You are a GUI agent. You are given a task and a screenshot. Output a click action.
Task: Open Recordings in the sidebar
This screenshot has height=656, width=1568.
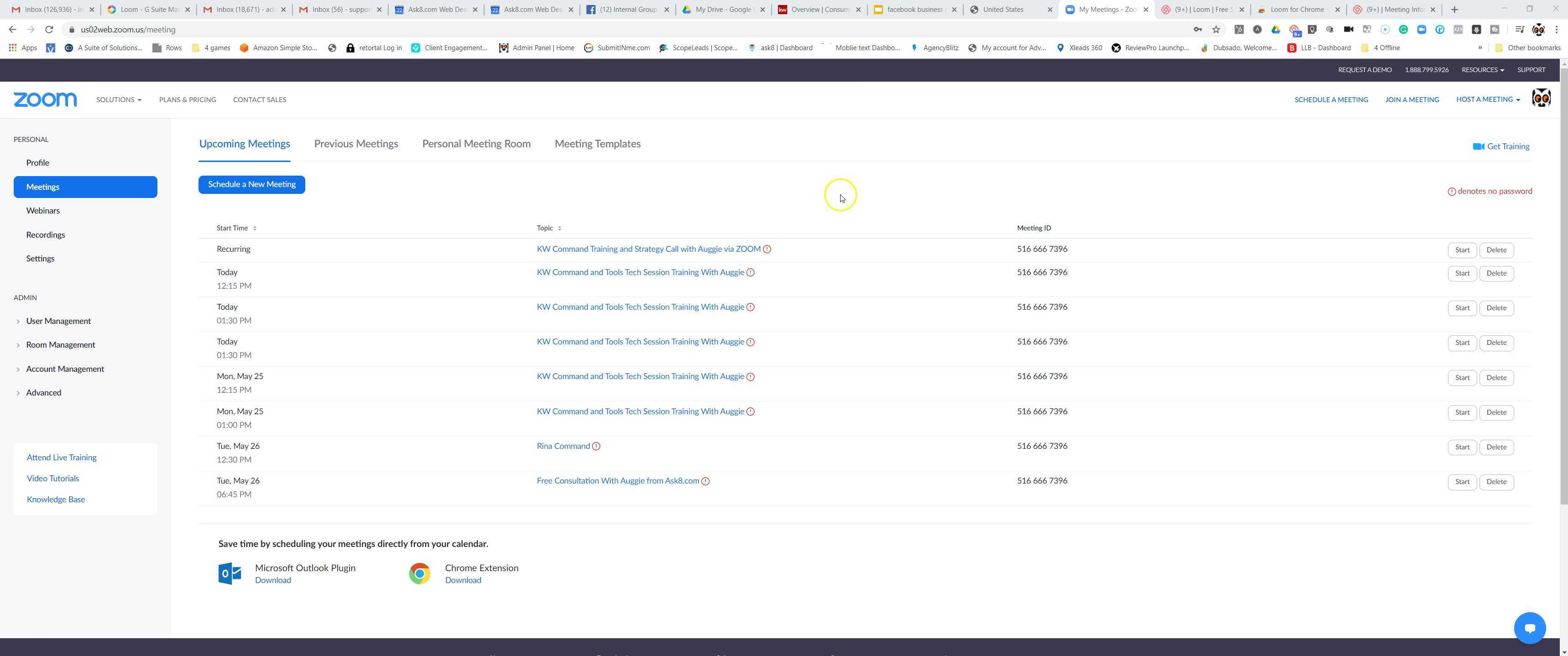click(x=45, y=235)
